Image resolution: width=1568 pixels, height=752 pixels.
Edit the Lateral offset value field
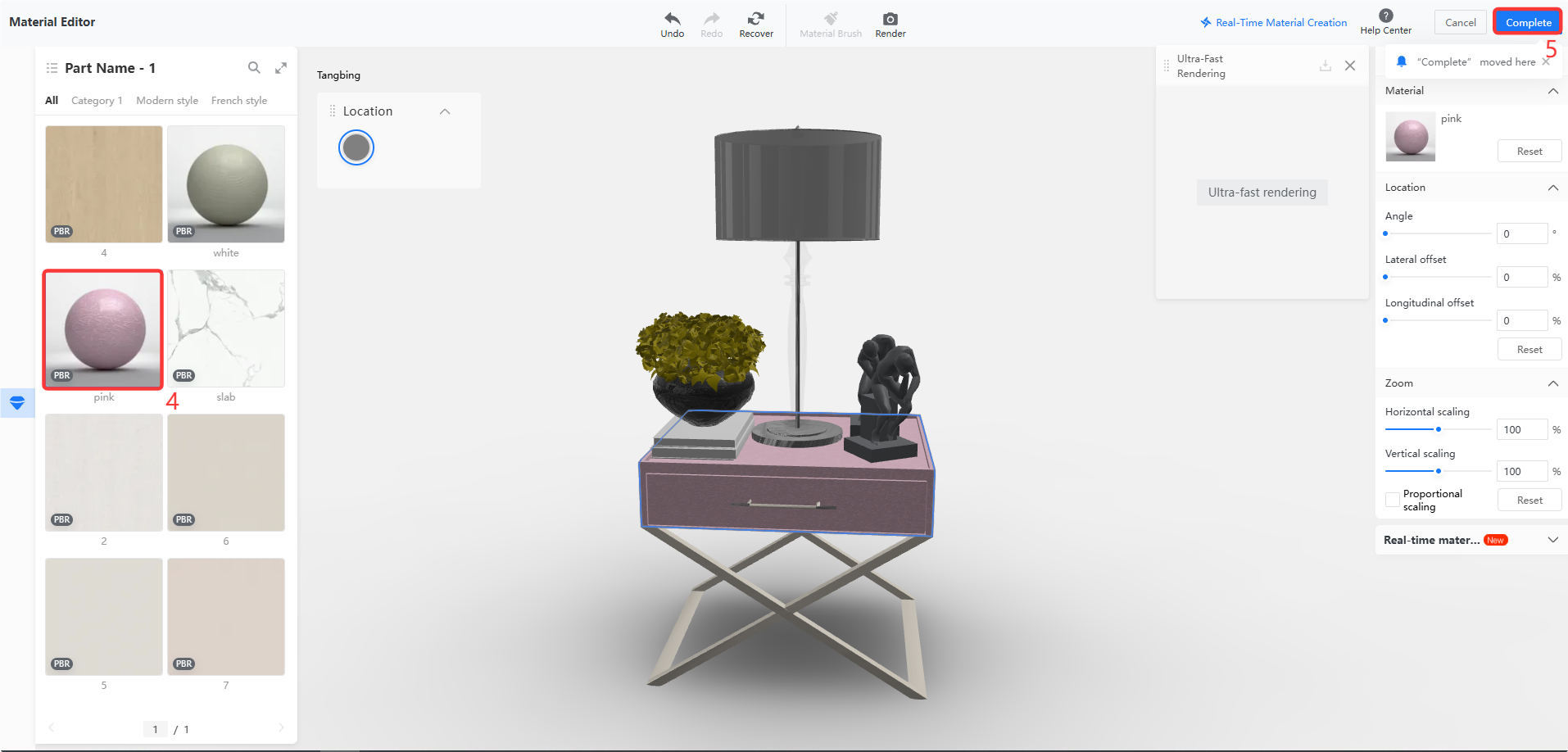(x=1521, y=277)
